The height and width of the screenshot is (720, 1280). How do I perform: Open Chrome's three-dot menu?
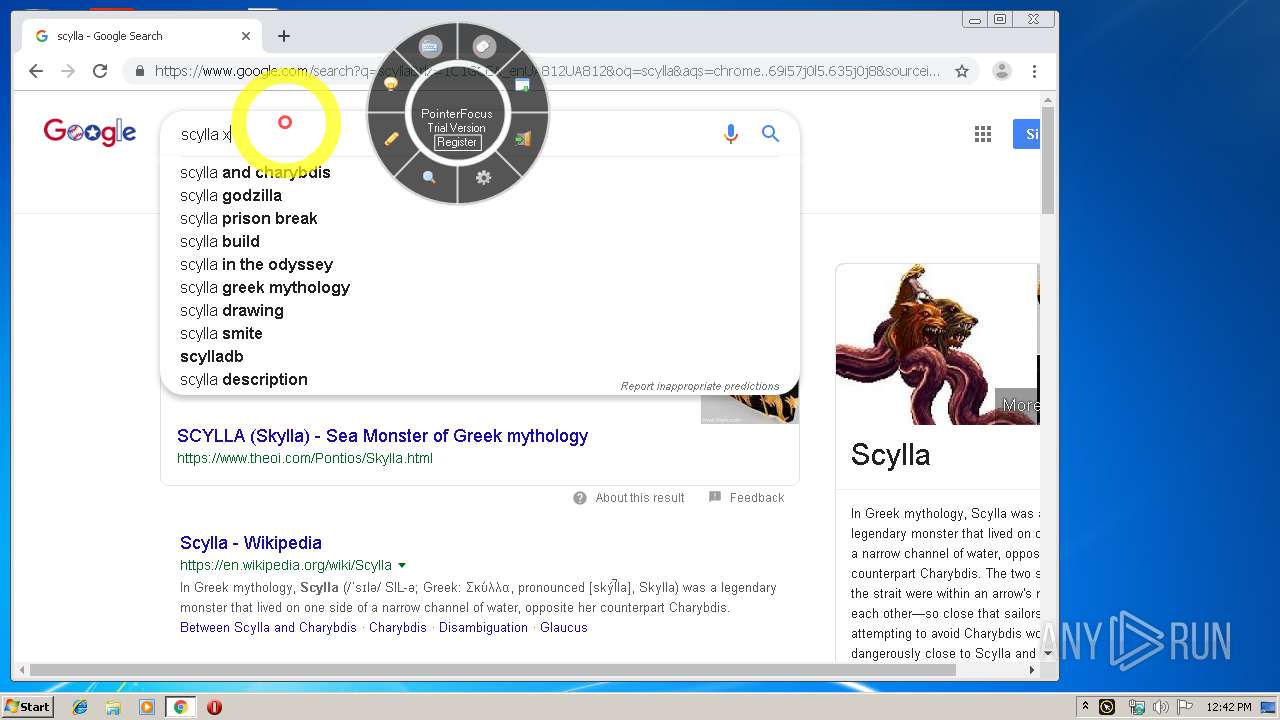tap(1035, 71)
